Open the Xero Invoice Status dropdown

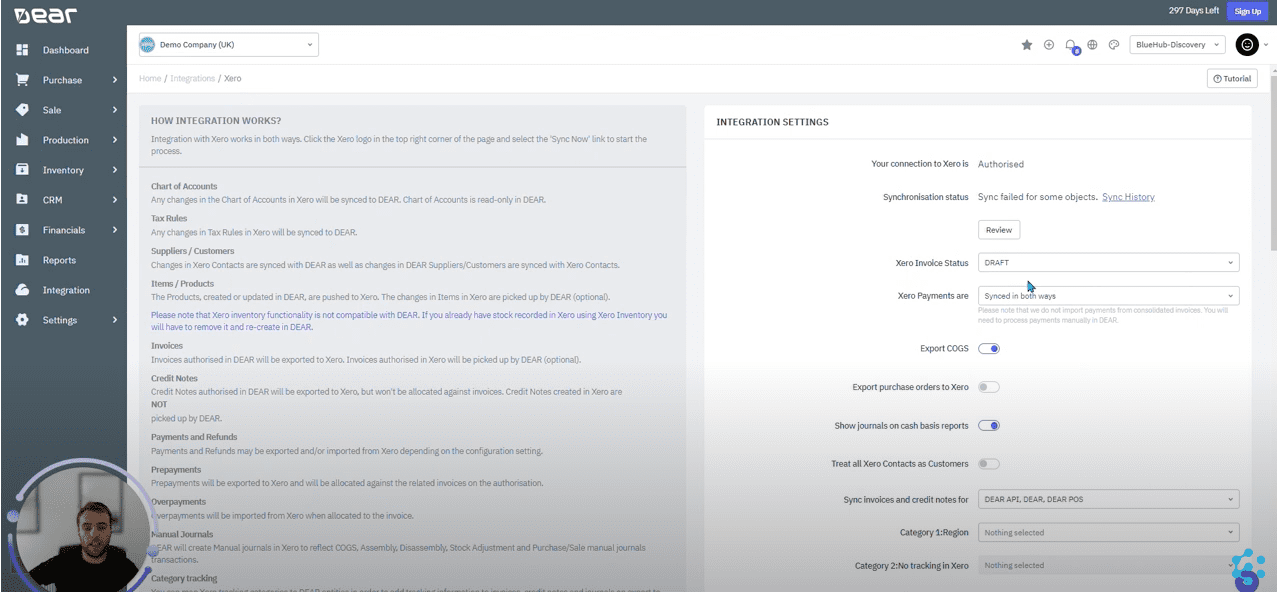click(x=1107, y=262)
